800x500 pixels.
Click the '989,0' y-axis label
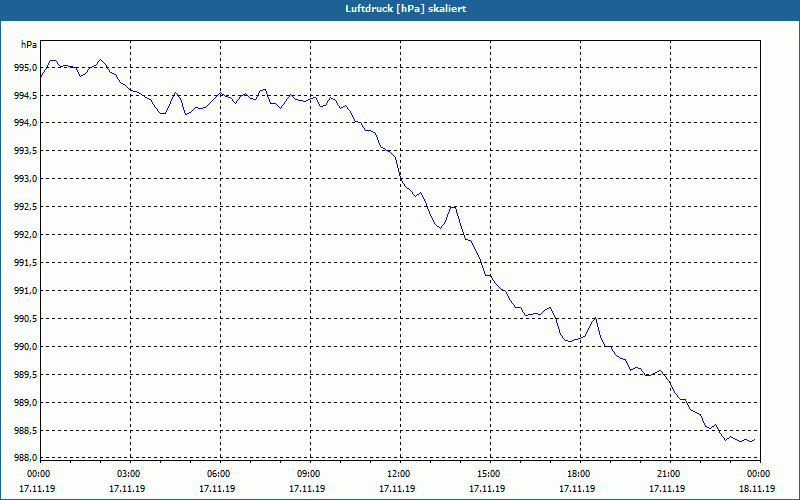[x=25, y=403]
